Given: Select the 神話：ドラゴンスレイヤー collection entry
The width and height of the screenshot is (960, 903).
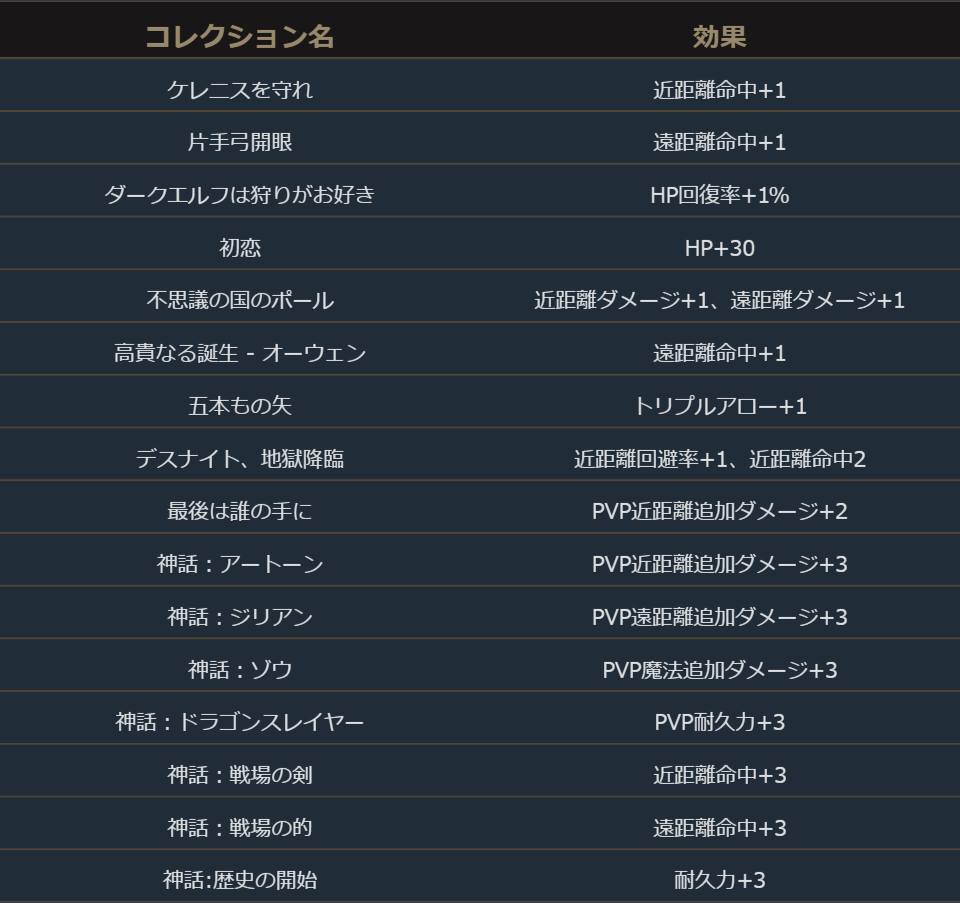Looking at the screenshot, I should (240, 722).
